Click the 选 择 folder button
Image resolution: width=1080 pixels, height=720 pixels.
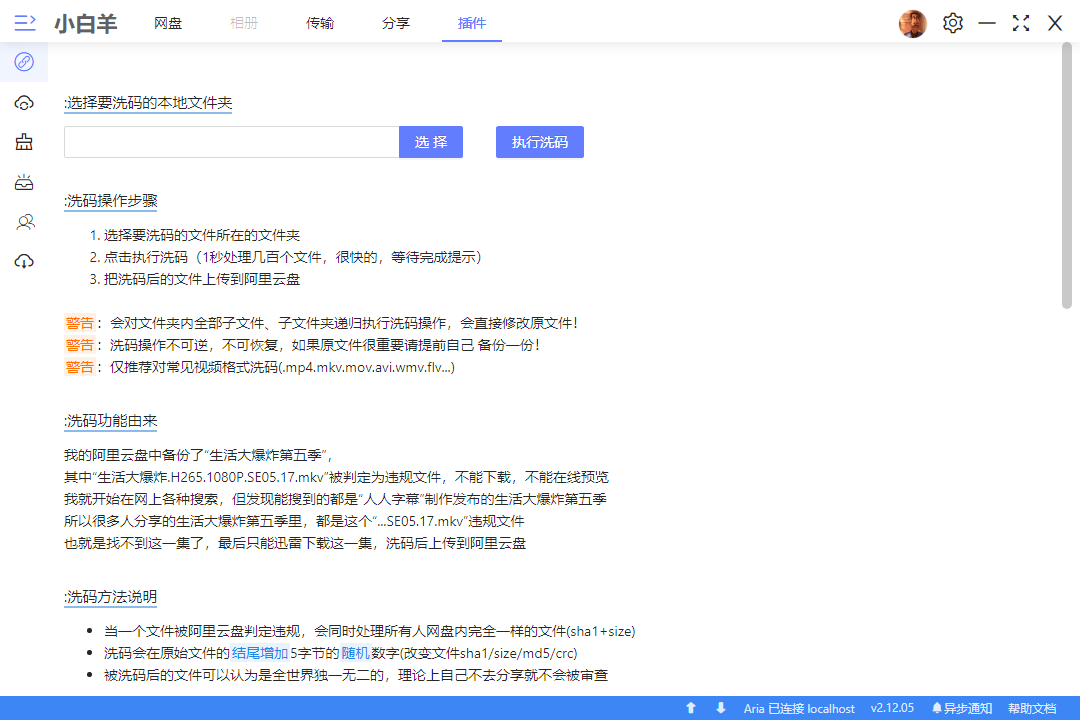(430, 141)
